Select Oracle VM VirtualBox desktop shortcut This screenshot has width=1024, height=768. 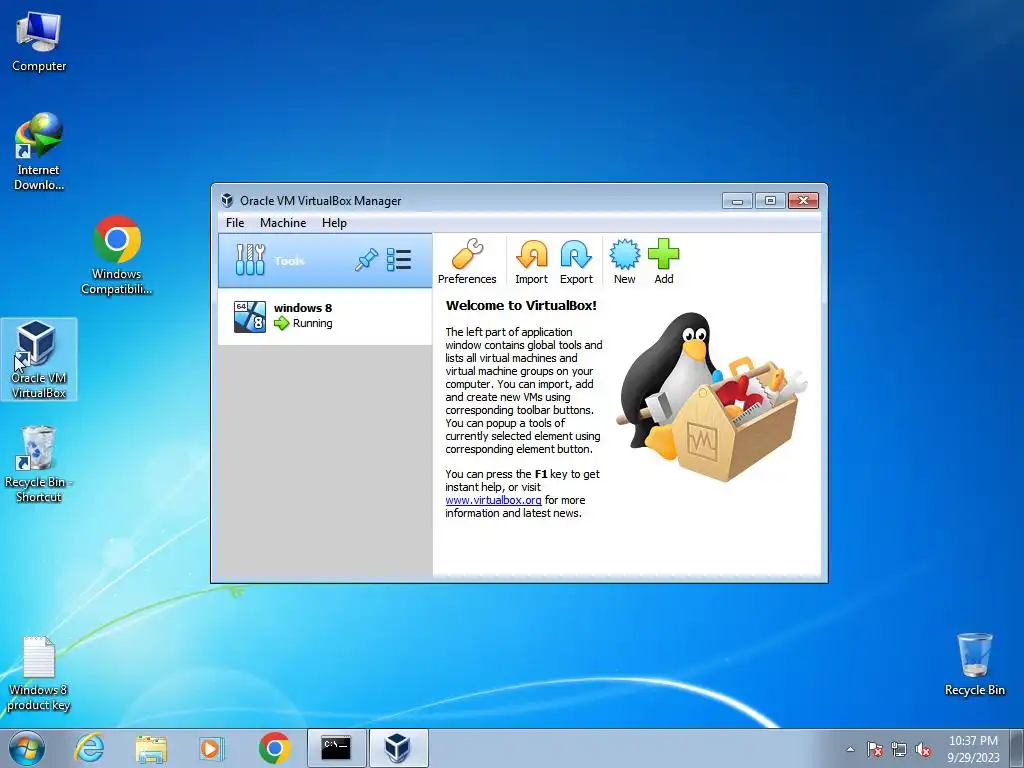tap(39, 359)
